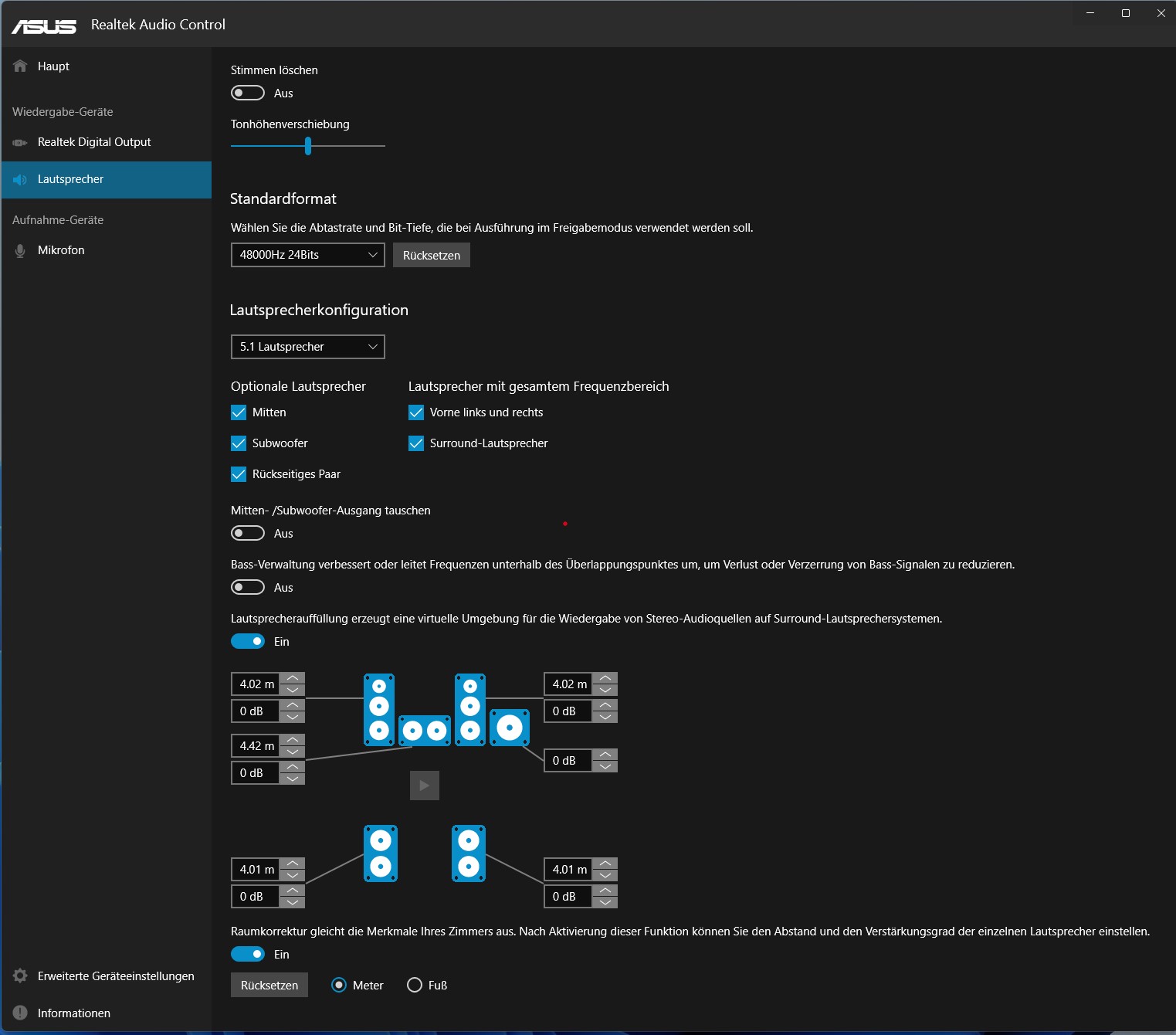Test the front right speaker icon
This screenshot has height=1035, width=1176.
tap(470, 710)
